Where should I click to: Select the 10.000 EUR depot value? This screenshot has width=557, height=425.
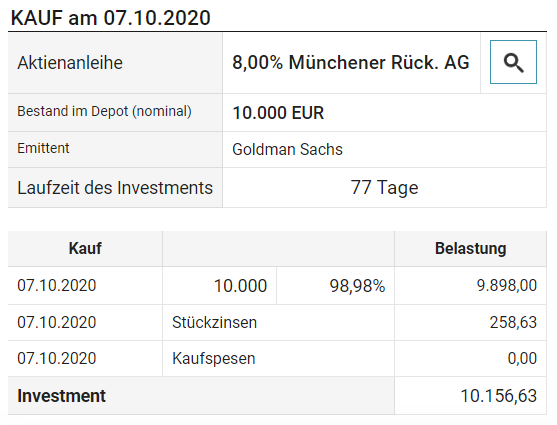(x=278, y=113)
